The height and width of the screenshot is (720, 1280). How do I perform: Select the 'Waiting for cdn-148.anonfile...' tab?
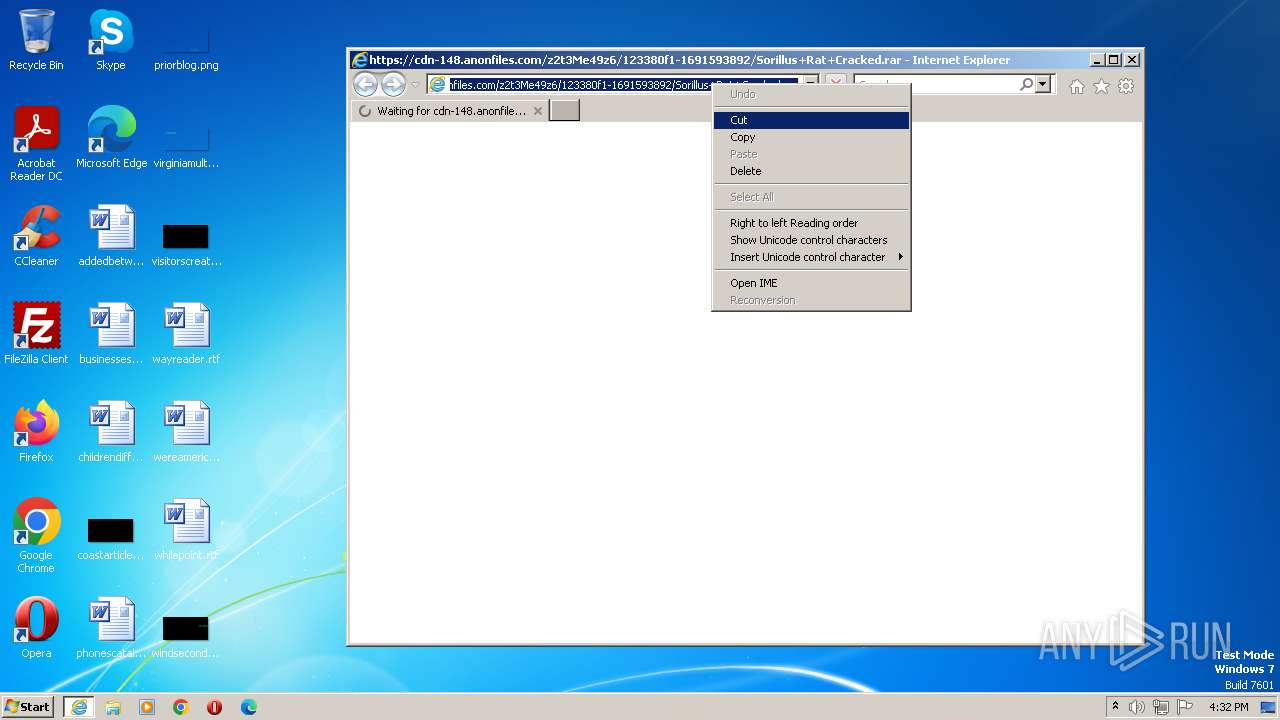pos(449,111)
